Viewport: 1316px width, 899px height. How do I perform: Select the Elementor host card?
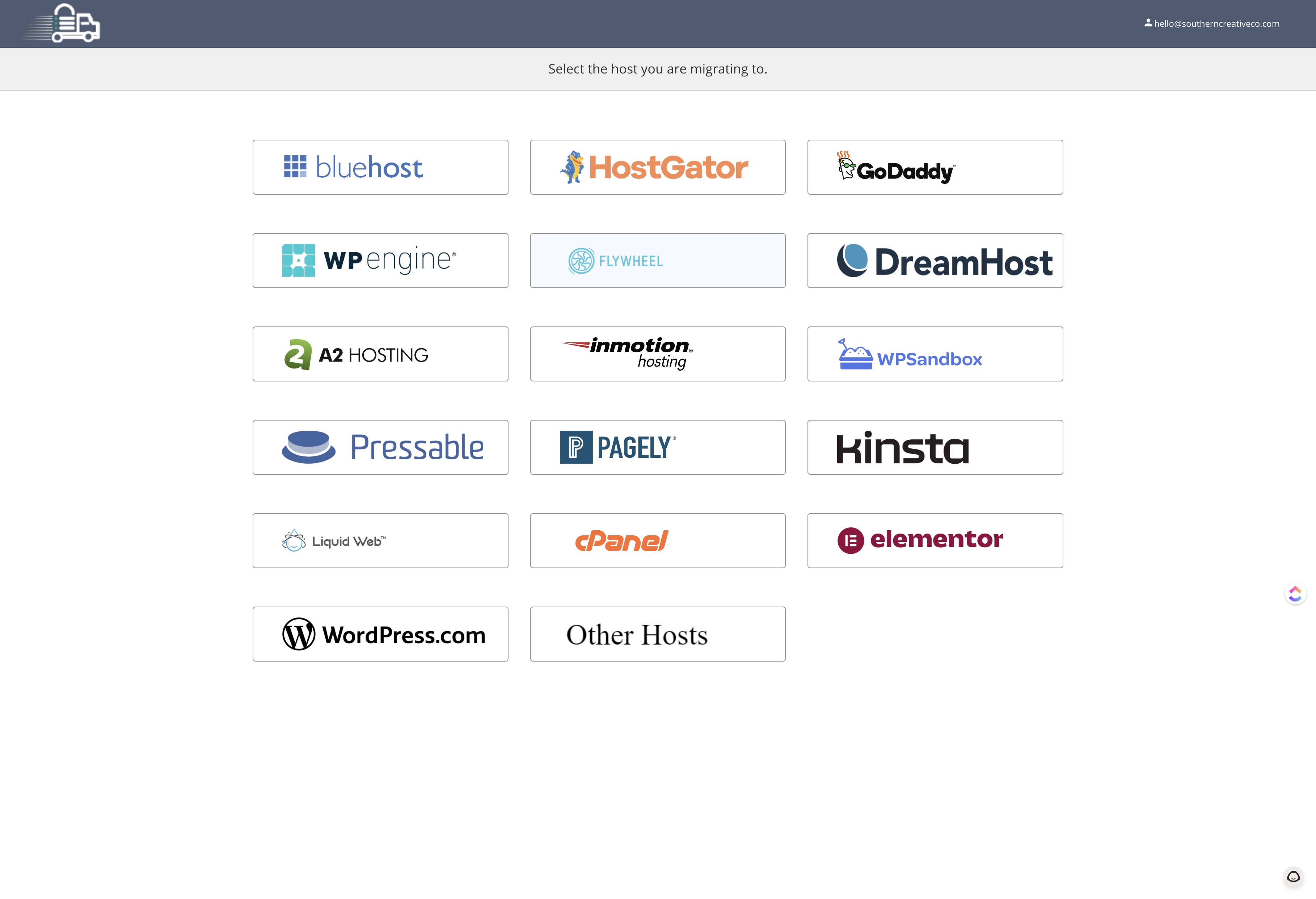pyautogui.click(x=935, y=541)
